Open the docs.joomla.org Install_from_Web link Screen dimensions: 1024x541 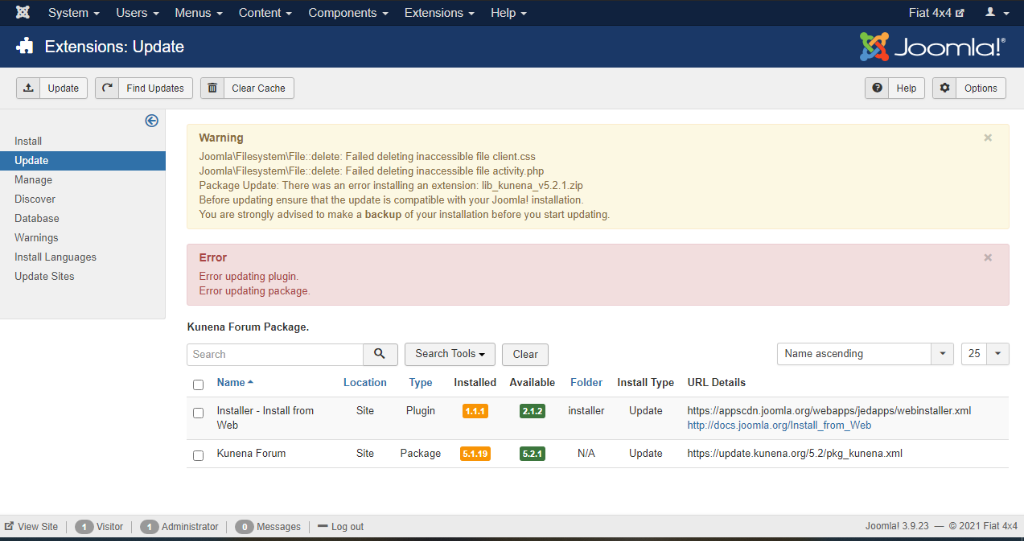click(779, 425)
